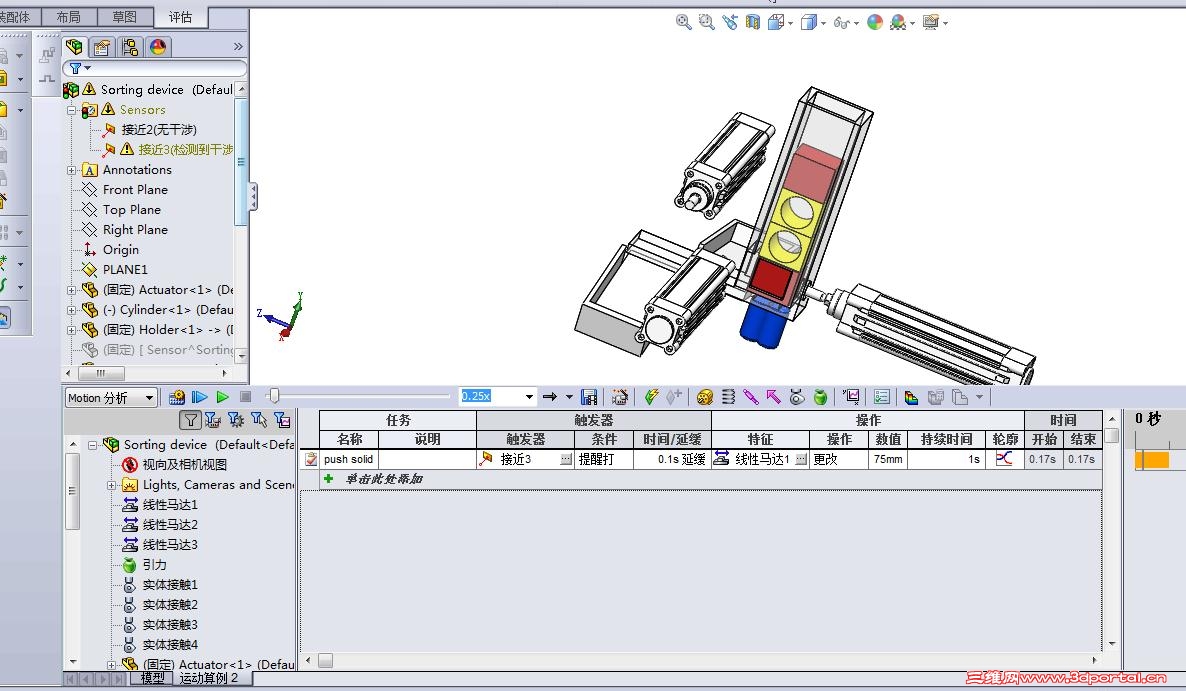1186x691 pixels.
Task: Toggle the first motion tree filter button
Action: pos(191,420)
